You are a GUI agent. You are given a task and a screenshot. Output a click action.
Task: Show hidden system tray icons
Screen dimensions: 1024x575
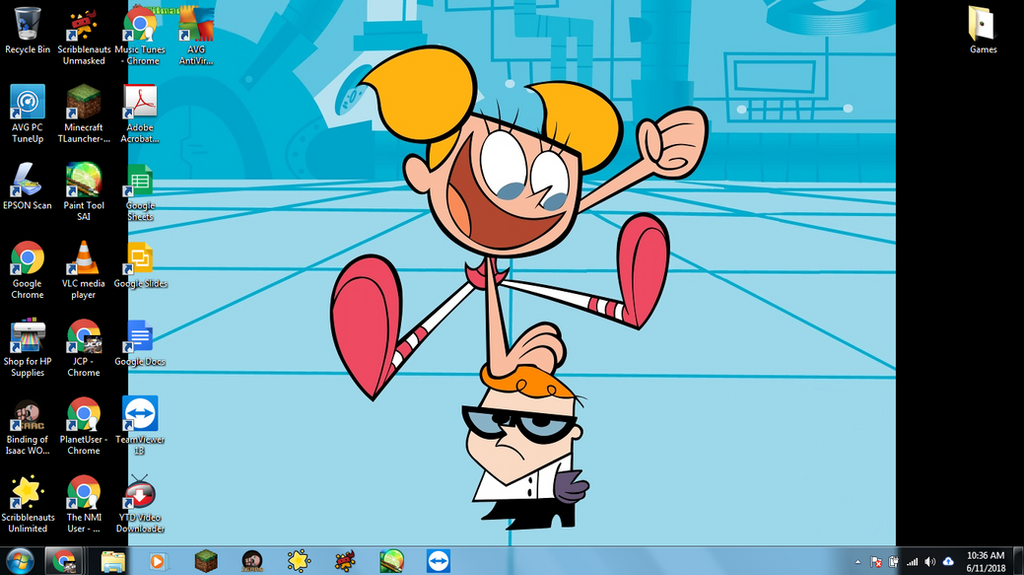(x=857, y=562)
